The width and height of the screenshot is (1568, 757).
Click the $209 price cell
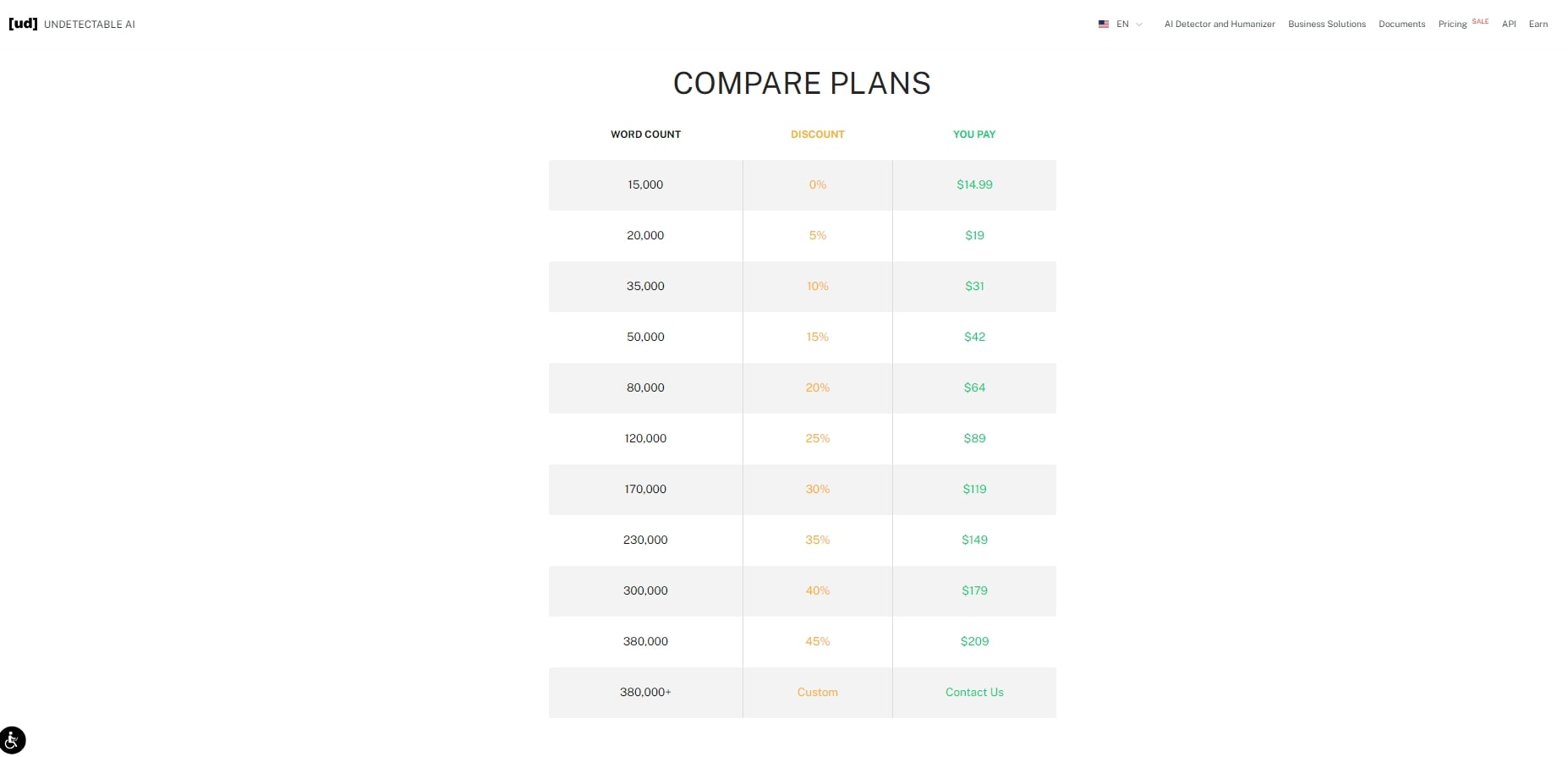pyautogui.click(x=974, y=641)
